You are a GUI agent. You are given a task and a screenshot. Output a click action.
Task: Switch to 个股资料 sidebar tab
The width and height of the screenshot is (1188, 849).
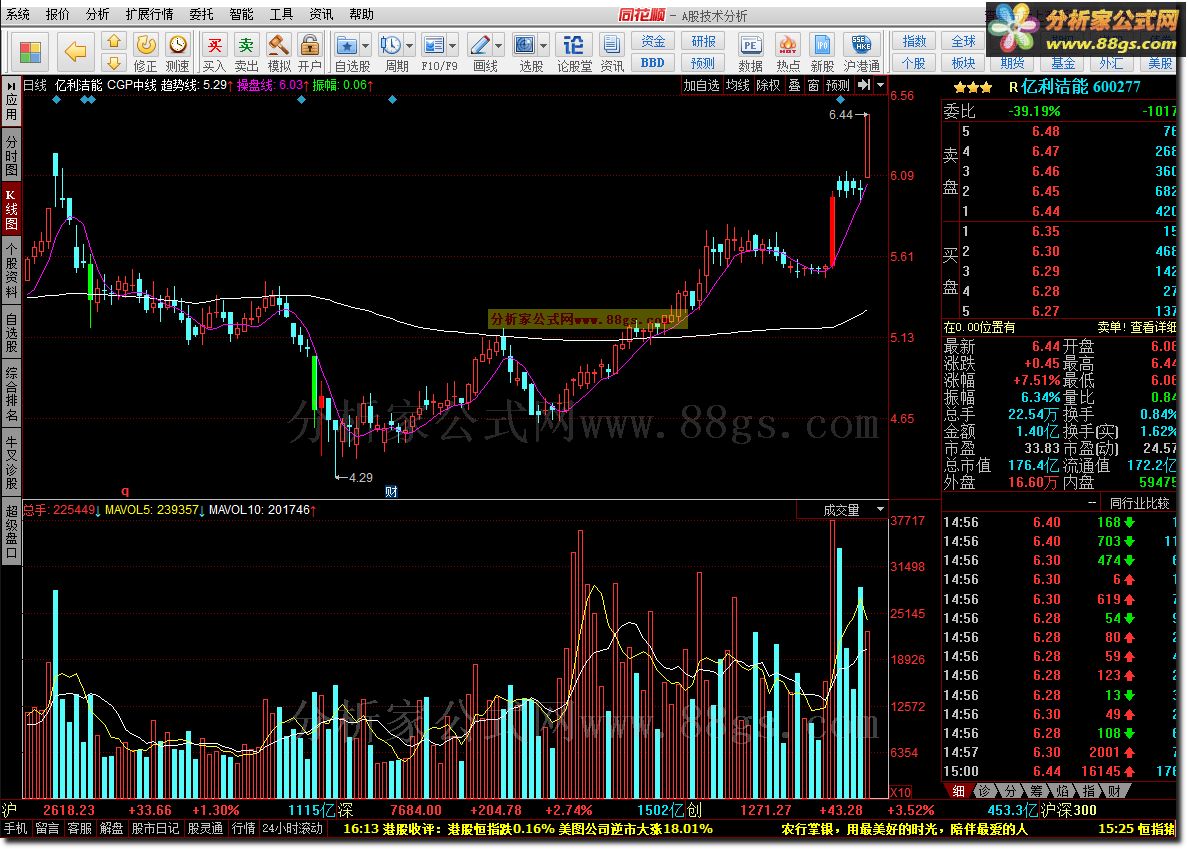point(11,270)
